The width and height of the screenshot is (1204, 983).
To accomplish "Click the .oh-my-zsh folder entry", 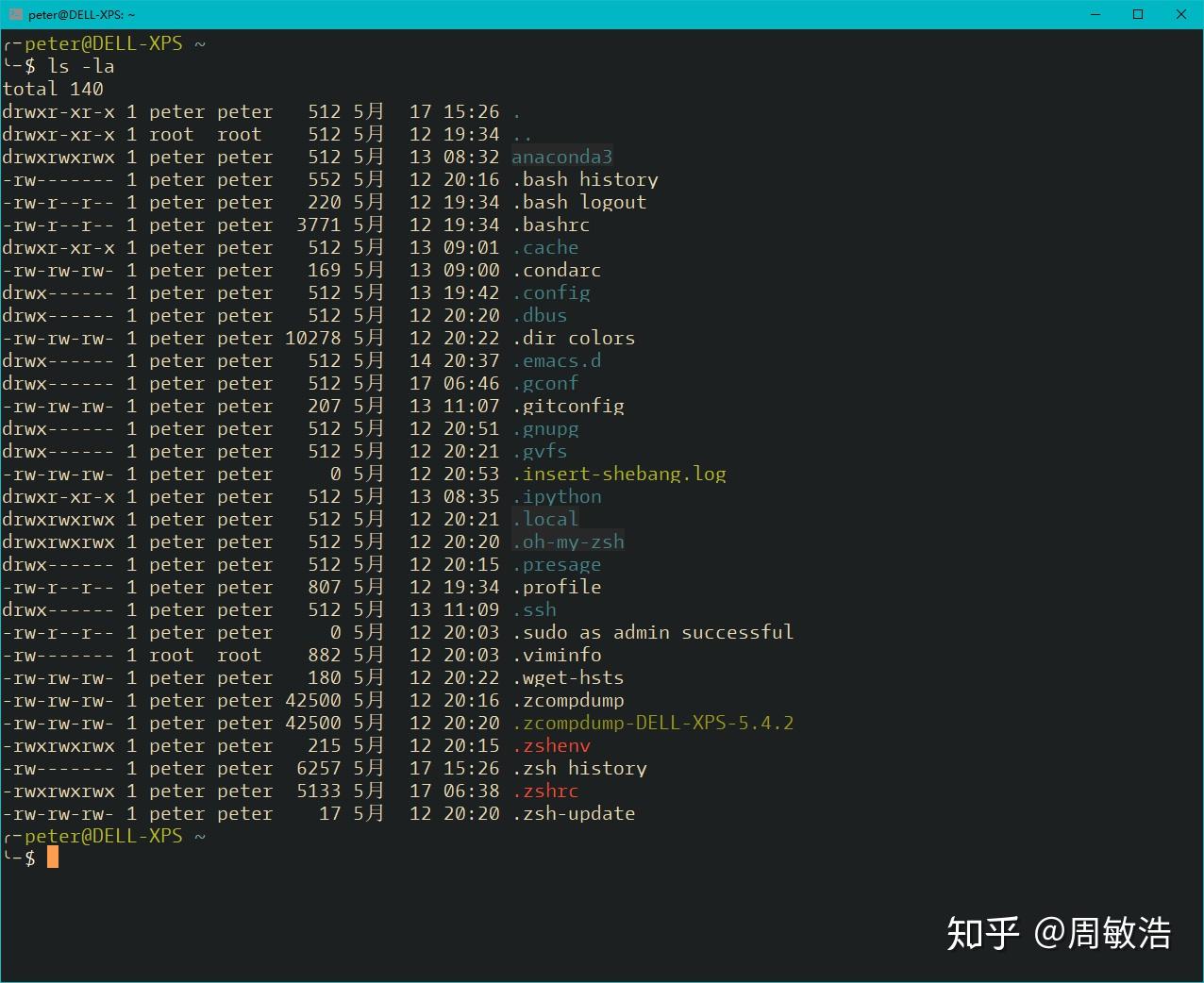I will point(568,541).
